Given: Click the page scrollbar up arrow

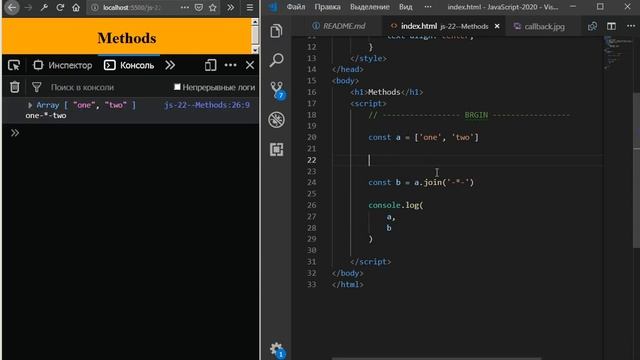Looking at the screenshot, I should pyautogui.click(x=255, y=22).
